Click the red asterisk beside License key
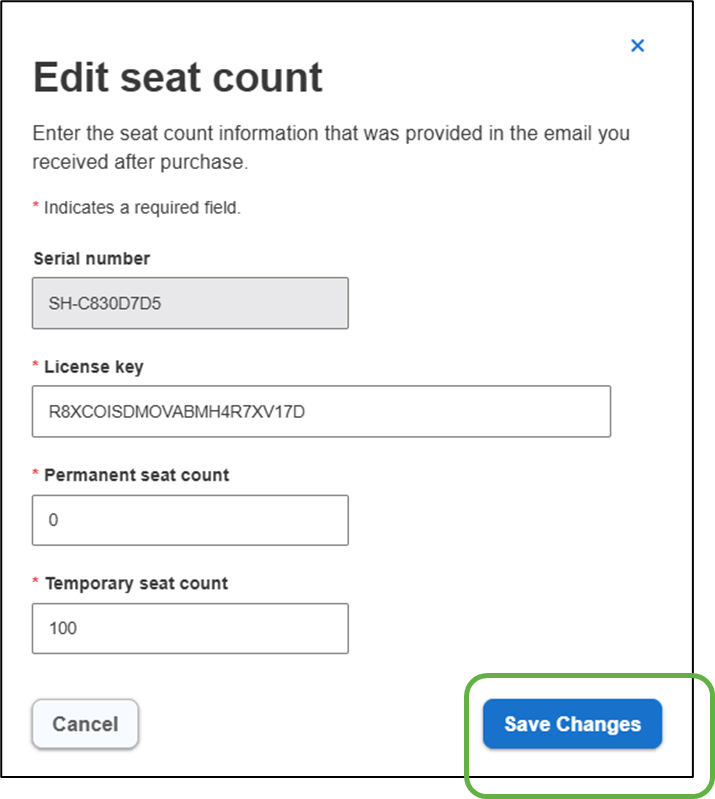This screenshot has width=715, height=799. click(x=36, y=367)
